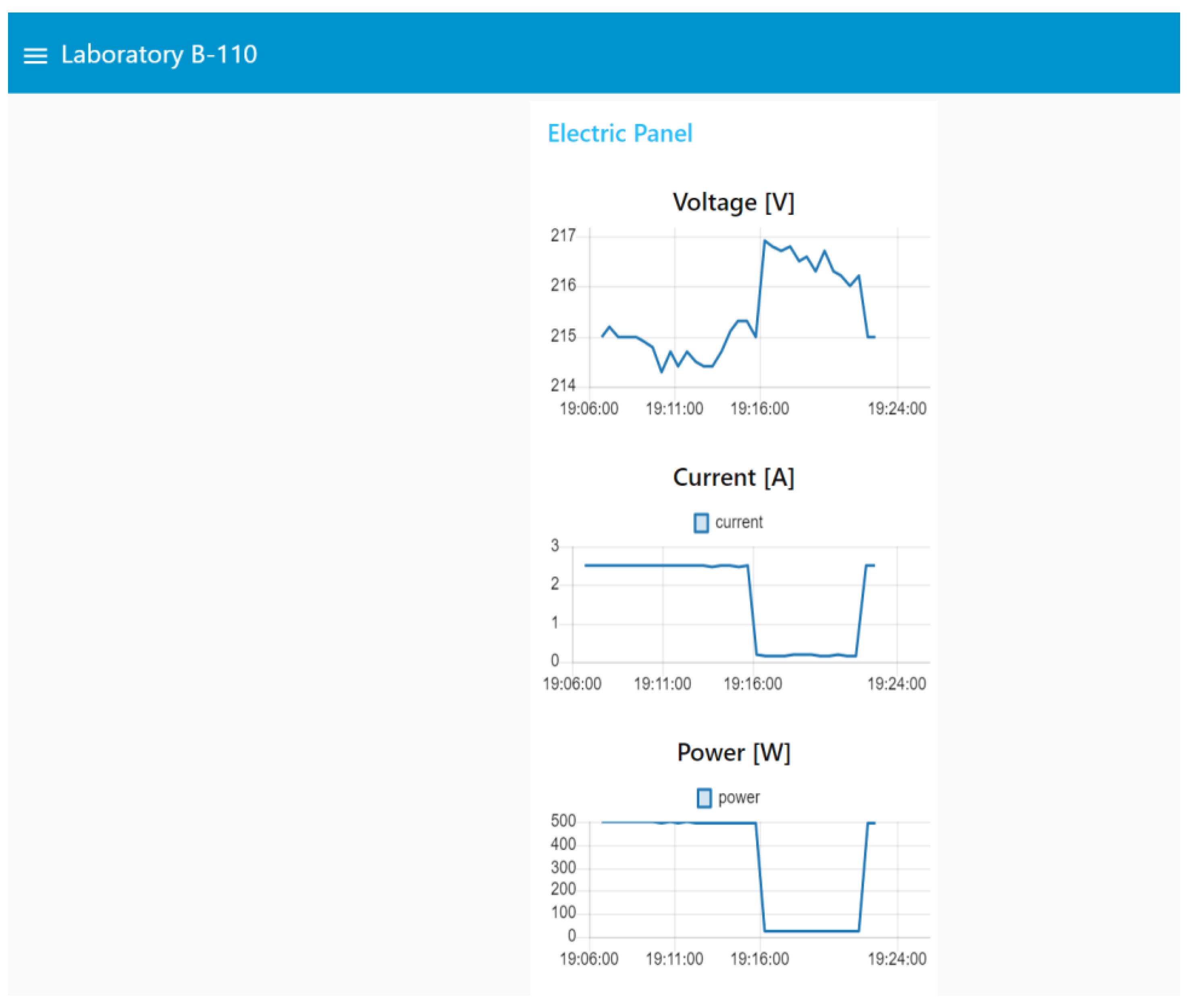Click the Power [W] chart title

(733, 752)
